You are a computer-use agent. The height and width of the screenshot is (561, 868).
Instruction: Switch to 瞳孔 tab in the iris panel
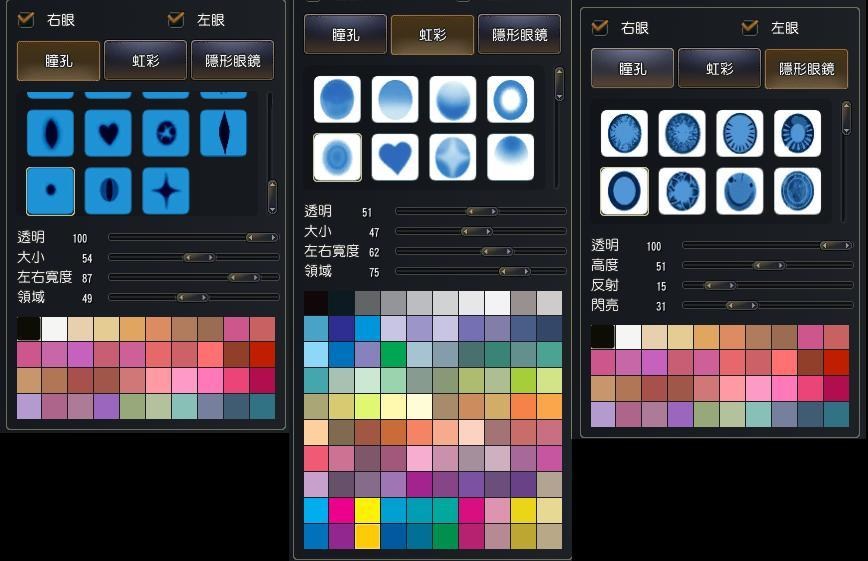(x=345, y=34)
